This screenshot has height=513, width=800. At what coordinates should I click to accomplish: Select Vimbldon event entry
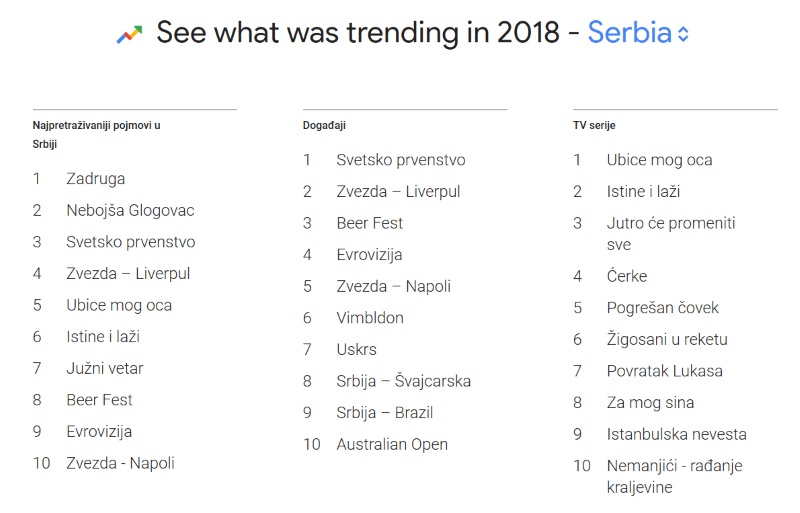pyautogui.click(x=370, y=317)
